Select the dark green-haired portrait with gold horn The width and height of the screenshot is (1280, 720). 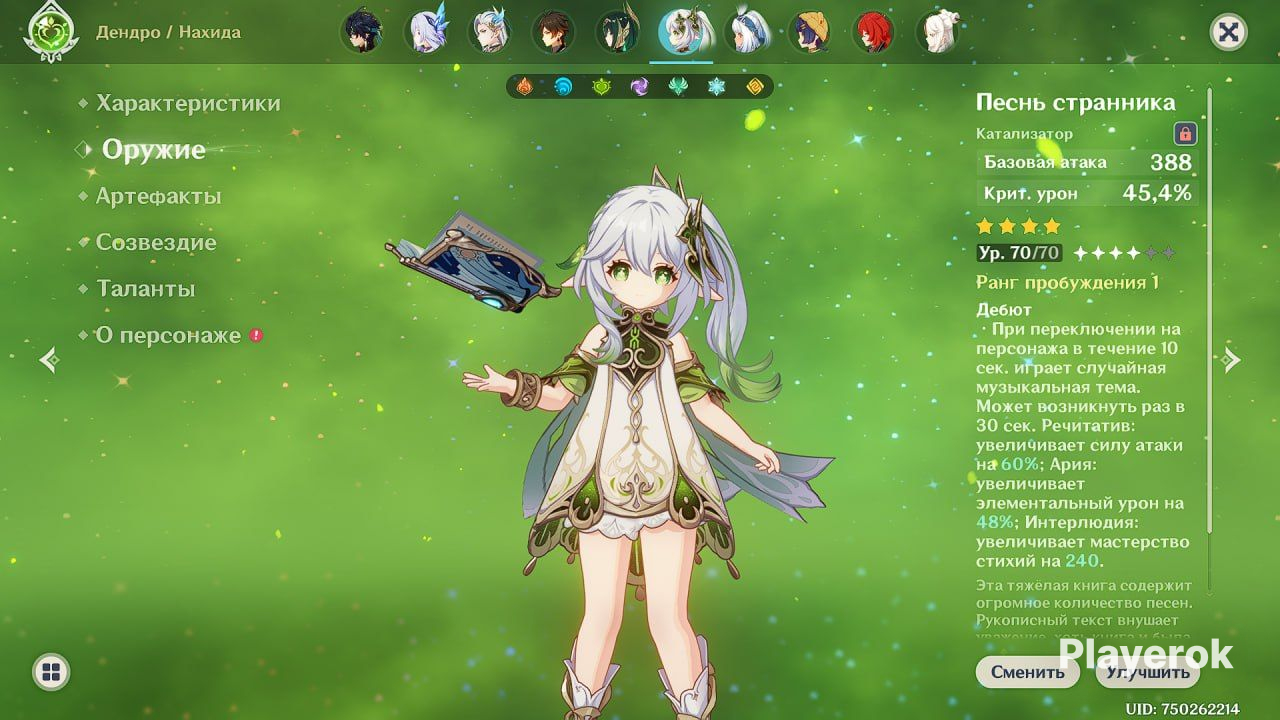pyautogui.click(x=617, y=32)
